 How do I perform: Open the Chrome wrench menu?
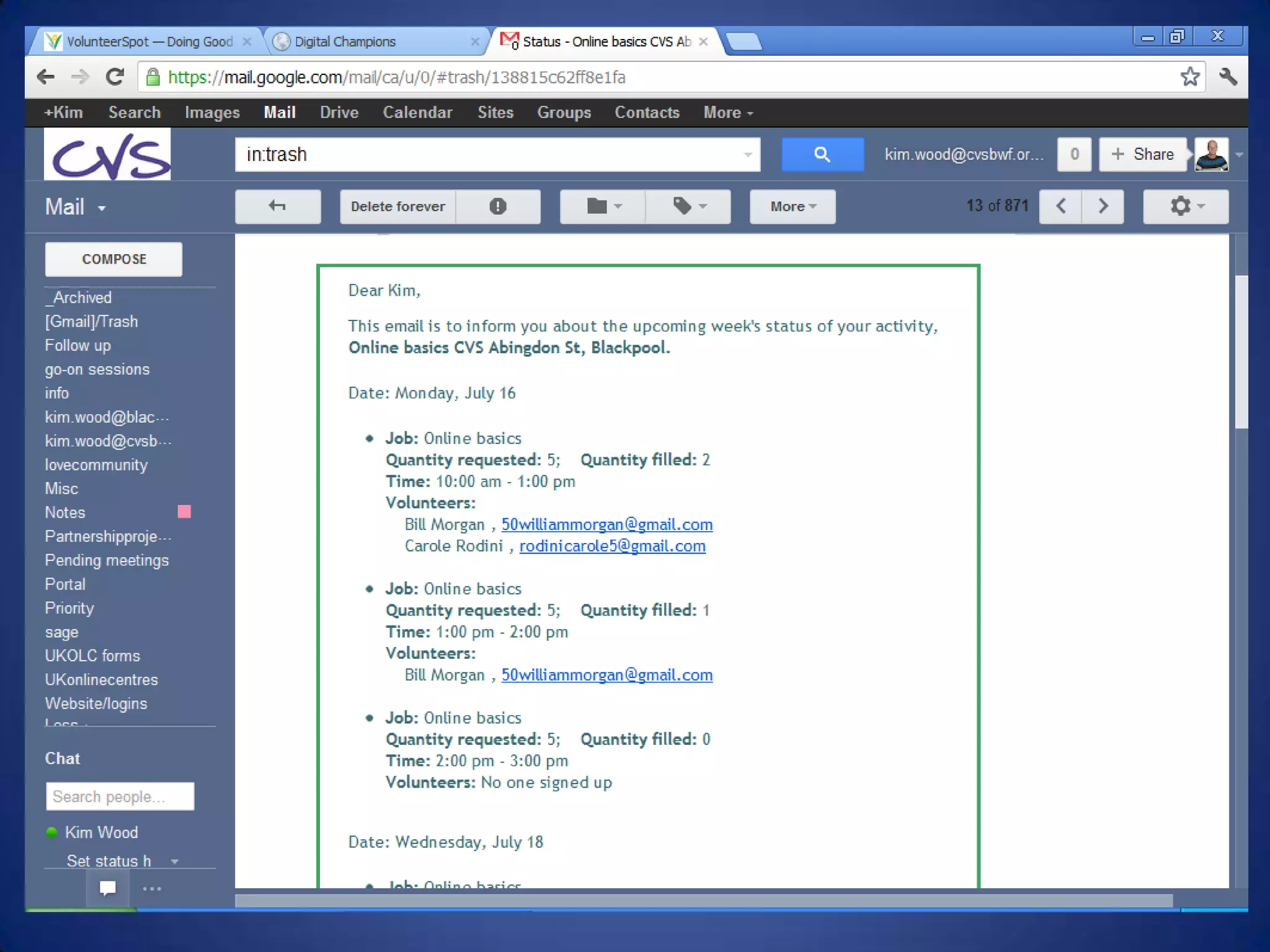1228,77
